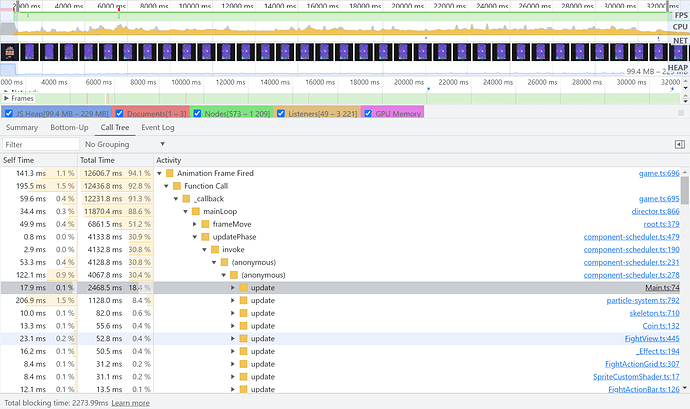690x409 pixels.
Task: Click the yellow icon beside Animation Frame Fired
Action: pos(170,173)
